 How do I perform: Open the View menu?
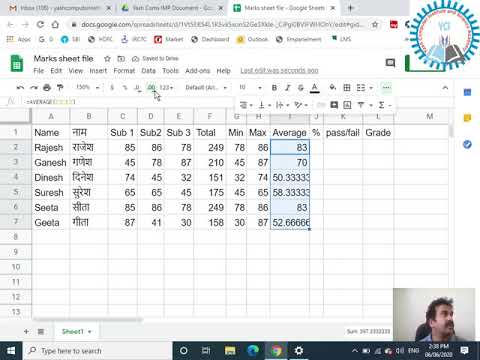pos(76,71)
